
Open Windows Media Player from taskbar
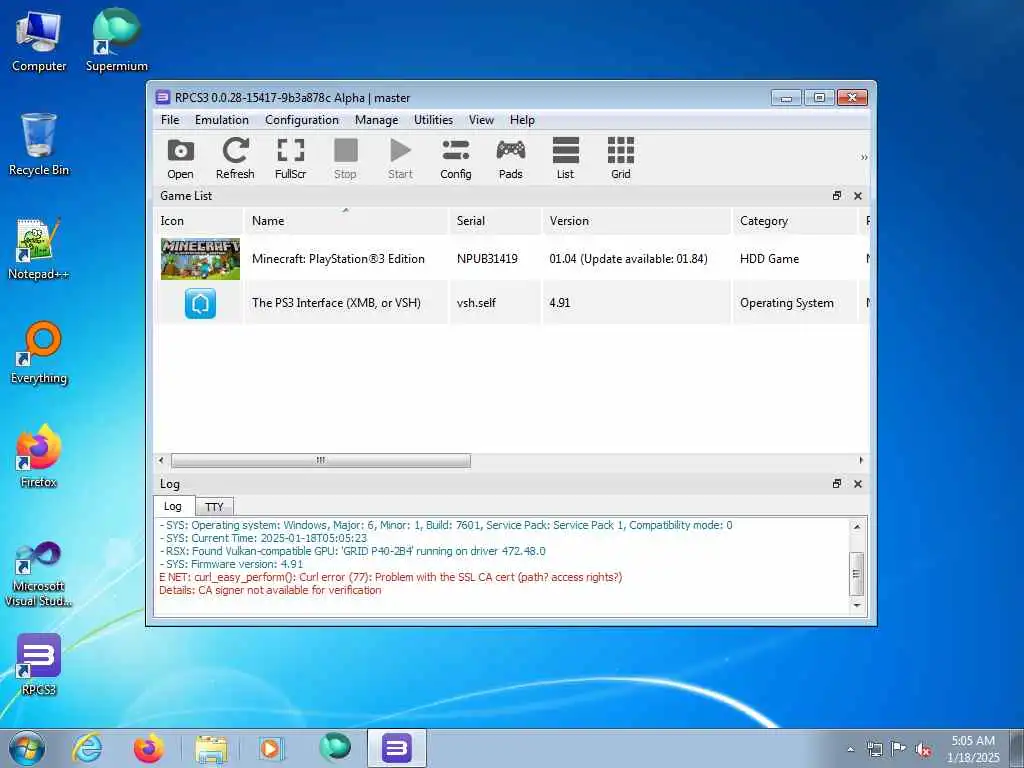(x=270, y=748)
